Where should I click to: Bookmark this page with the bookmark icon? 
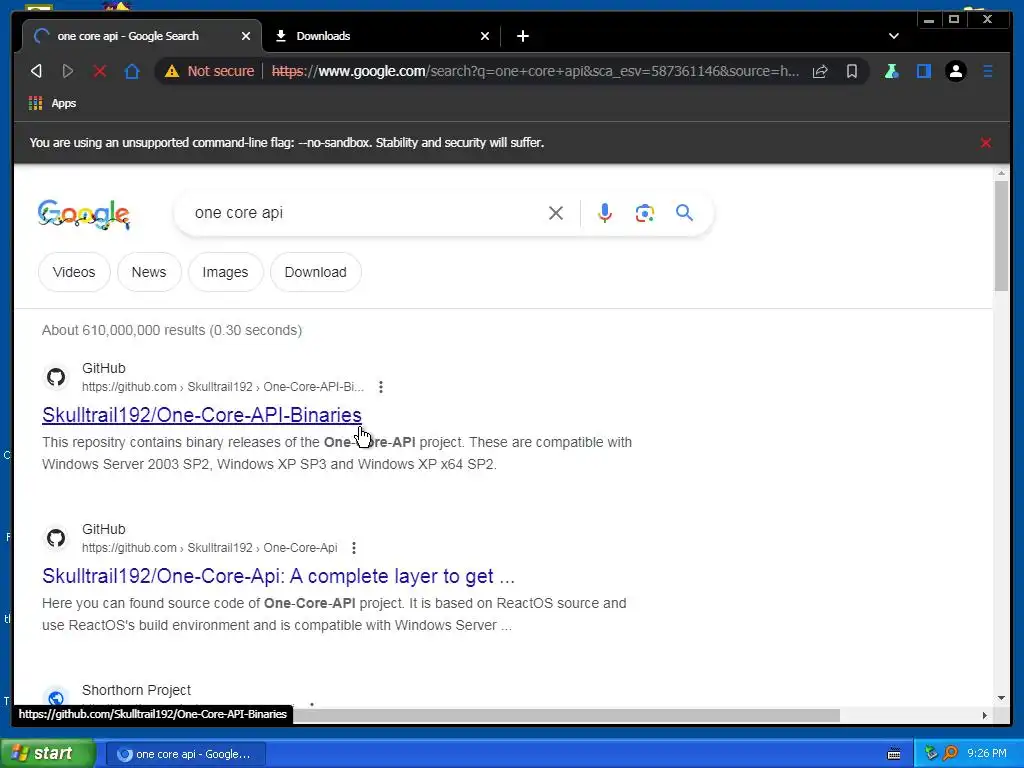(x=852, y=71)
